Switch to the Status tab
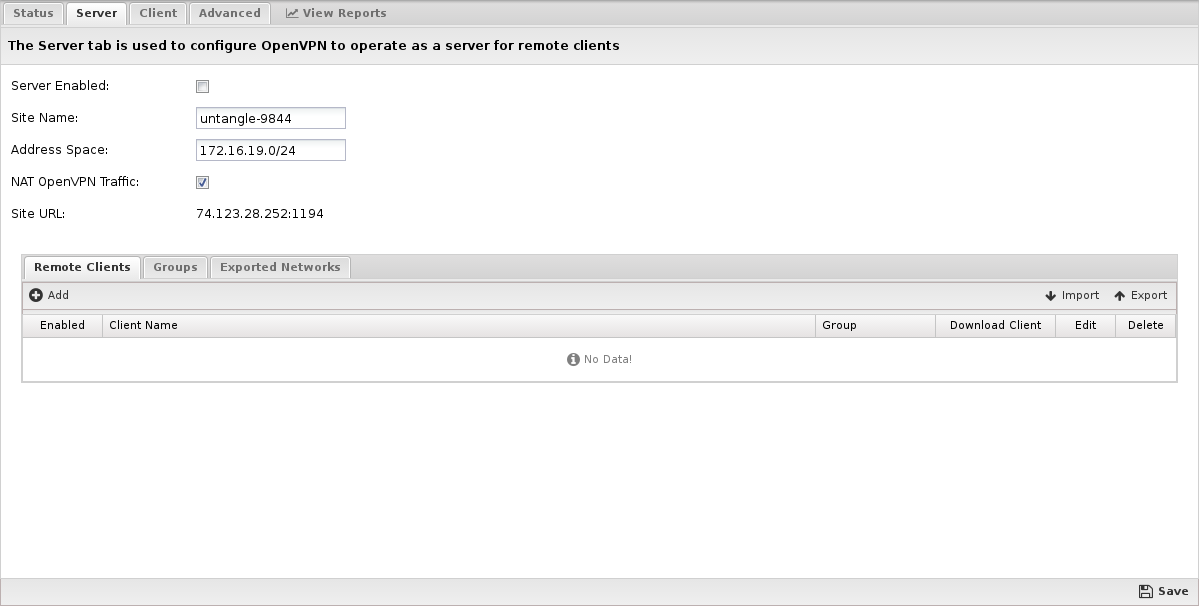Image resolution: width=1199 pixels, height=606 pixels. (x=33, y=13)
